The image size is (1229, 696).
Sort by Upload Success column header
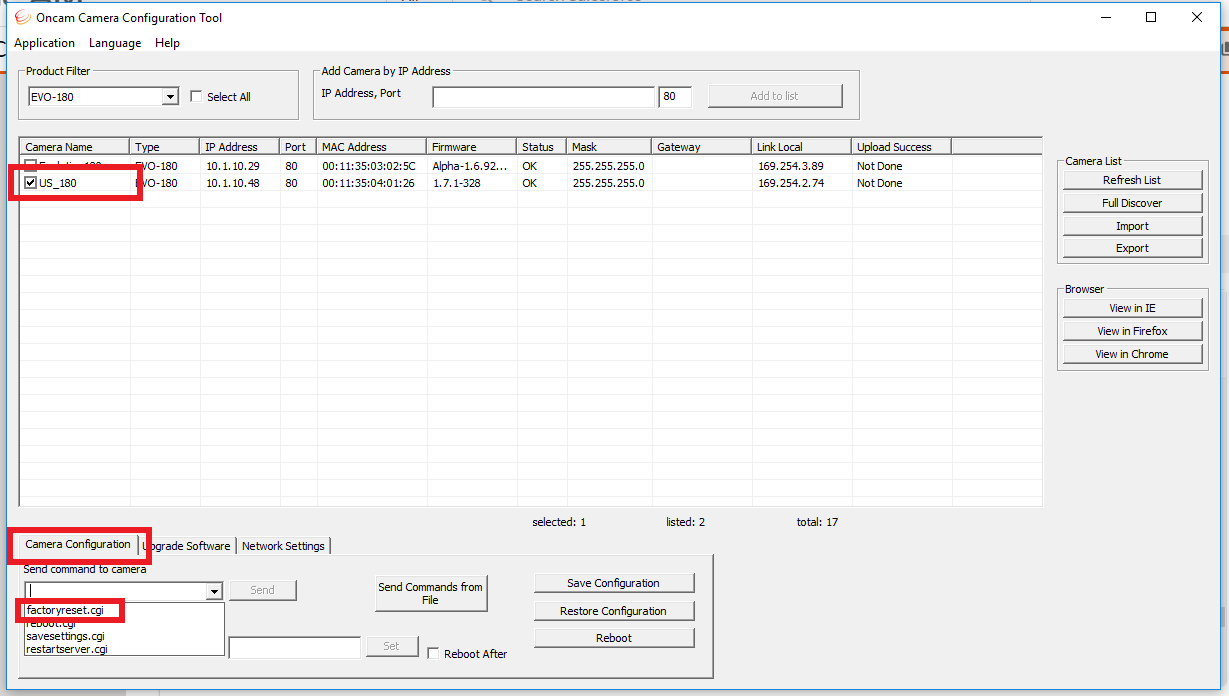tap(901, 147)
